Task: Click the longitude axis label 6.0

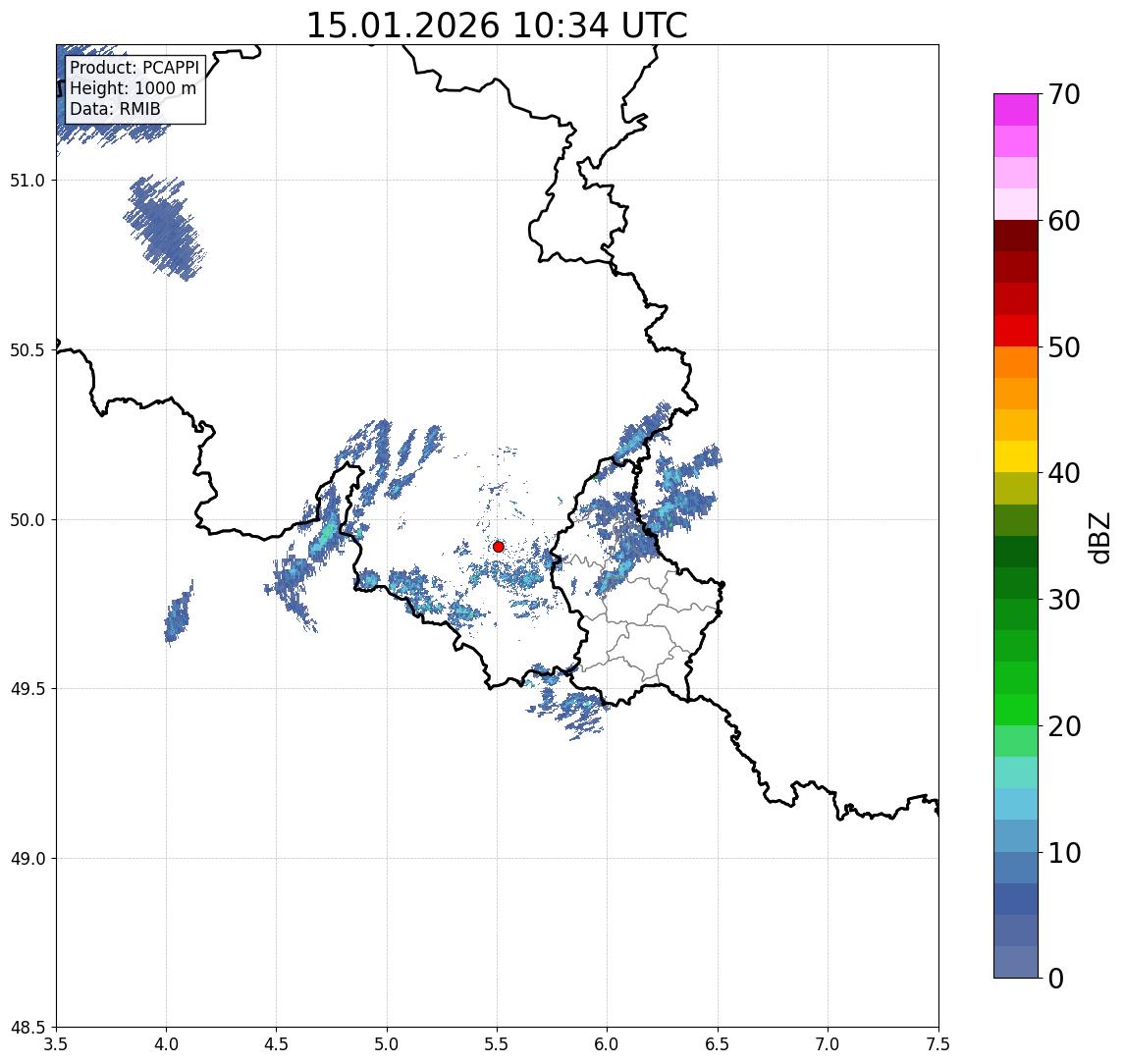Action: pyautogui.click(x=608, y=1044)
